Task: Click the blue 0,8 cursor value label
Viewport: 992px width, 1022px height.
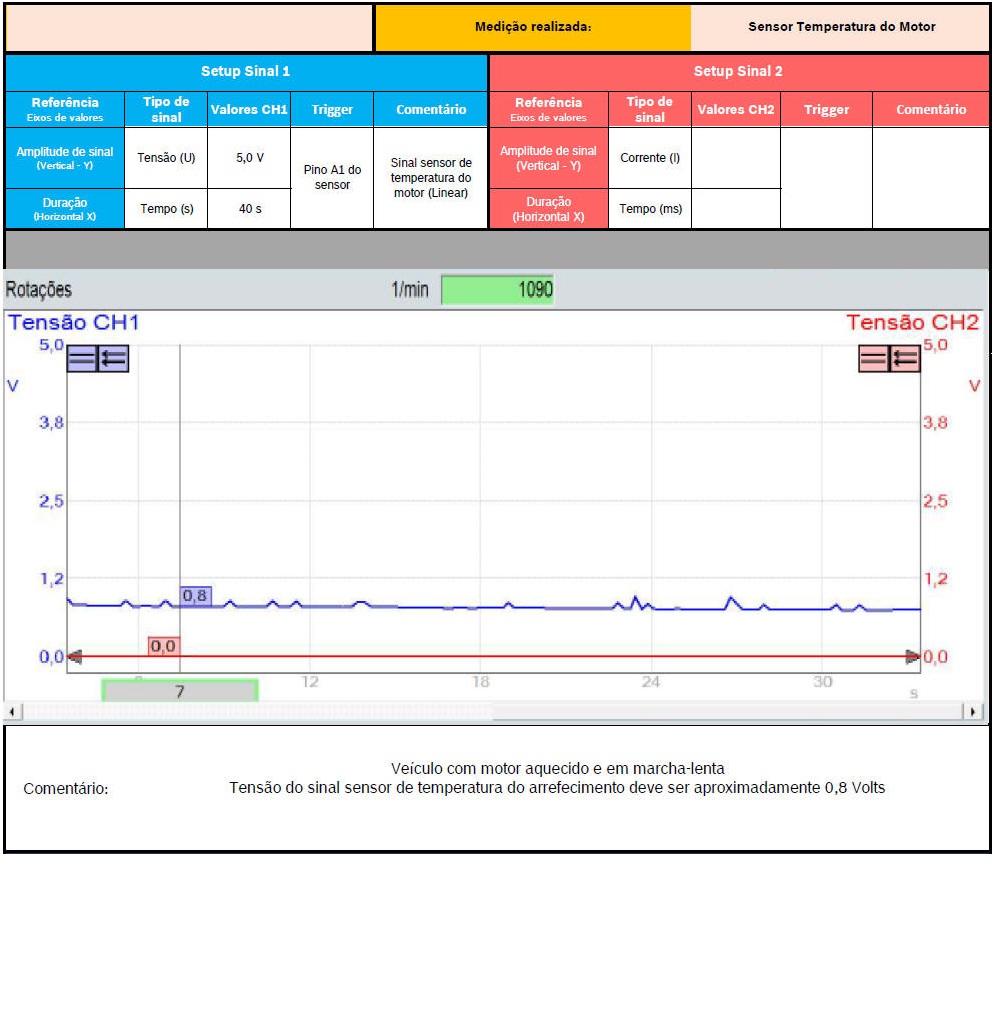Action: point(195,596)
